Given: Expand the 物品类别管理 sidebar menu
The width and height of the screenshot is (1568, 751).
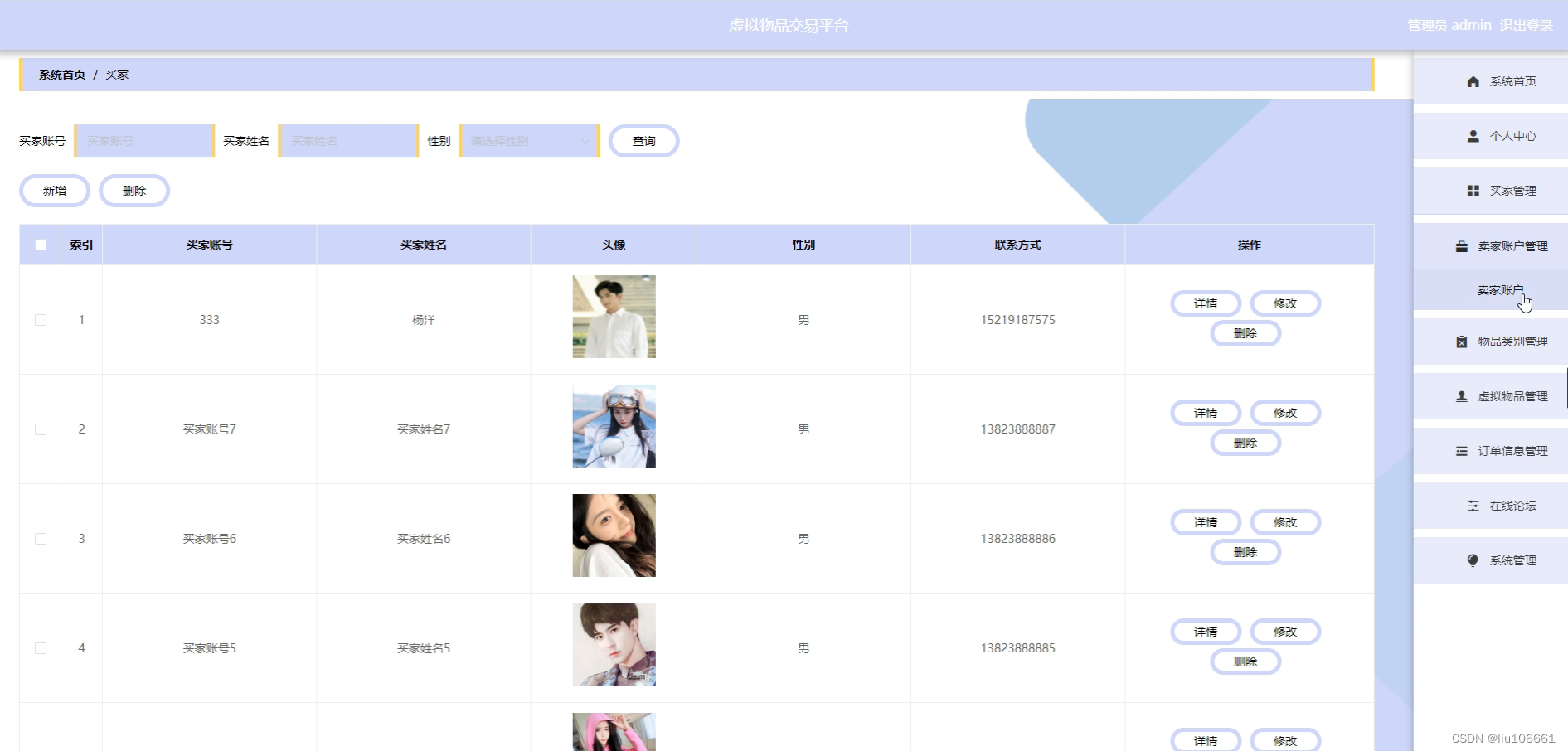Looking at the screenshot, I should tap(1490, 342).
